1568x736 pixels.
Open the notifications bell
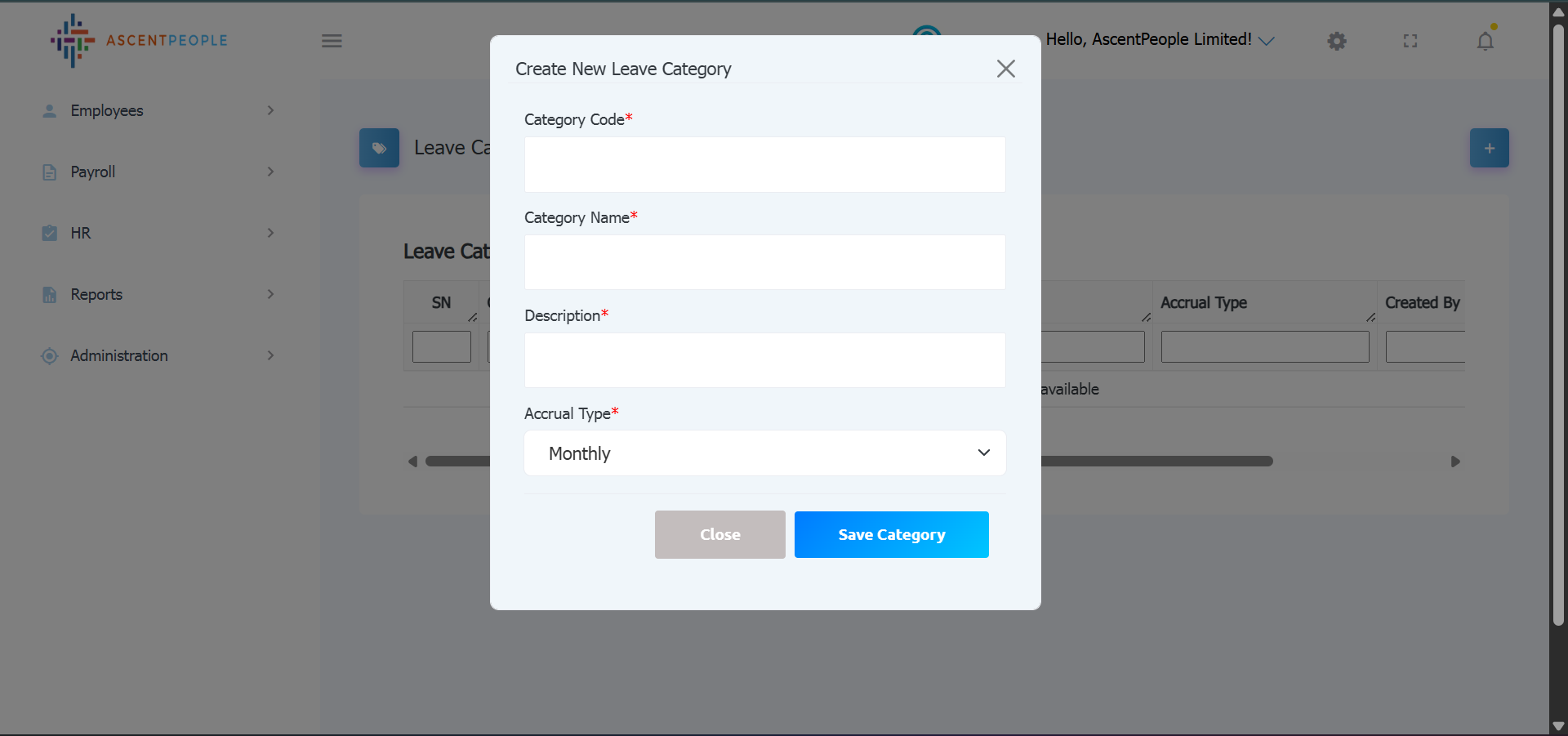(x=1485, y=41)
